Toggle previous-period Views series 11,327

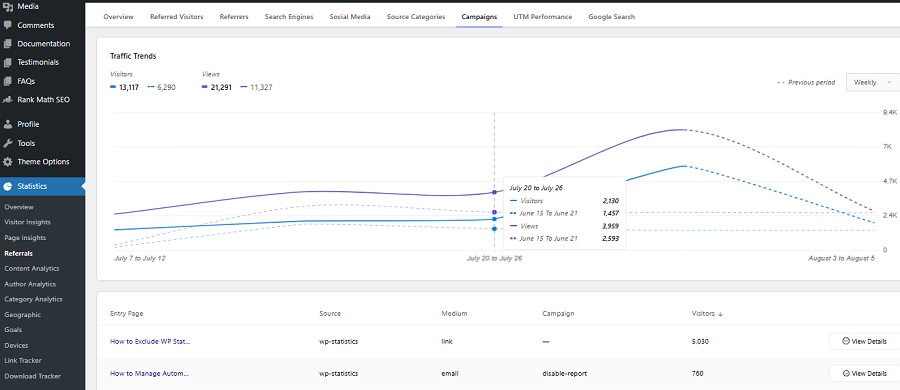pos(257,87)
